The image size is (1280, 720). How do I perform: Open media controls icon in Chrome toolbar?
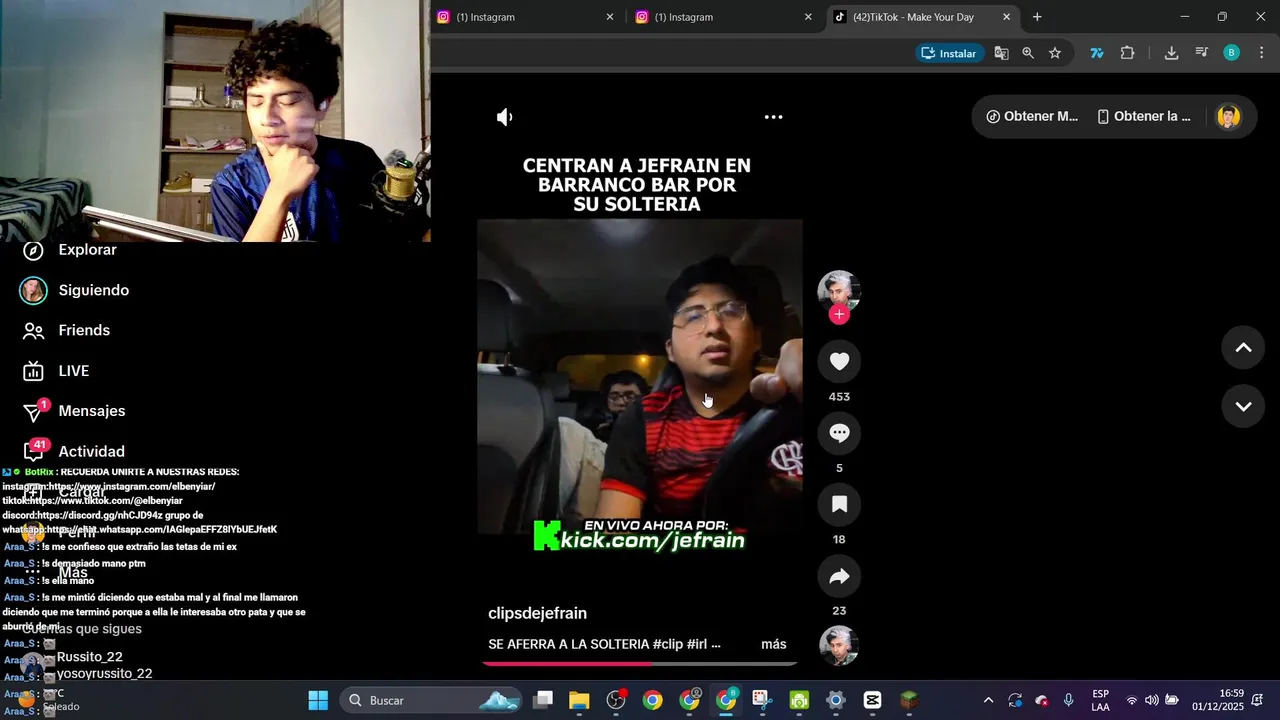1202,53
